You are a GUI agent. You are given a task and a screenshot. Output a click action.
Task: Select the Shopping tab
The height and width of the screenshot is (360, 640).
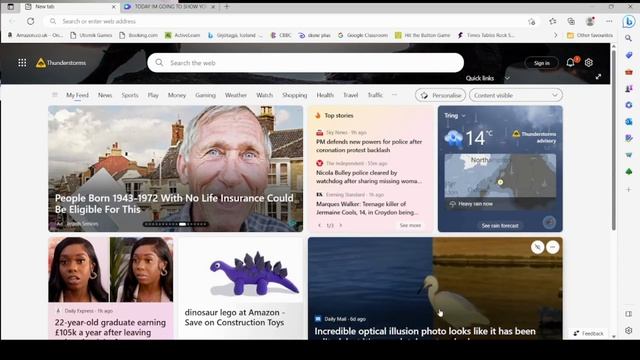[295, 95]
